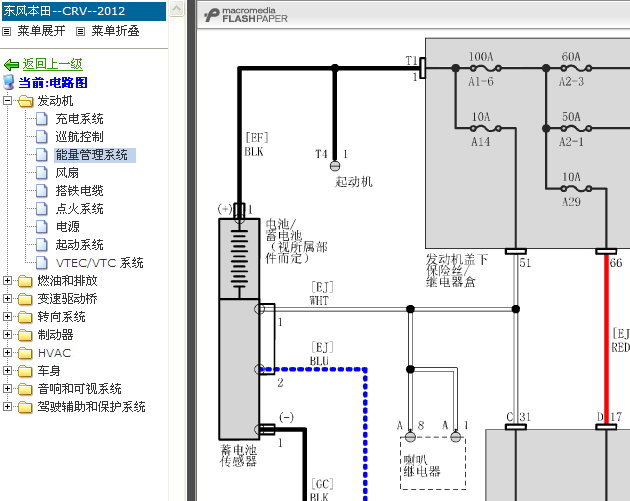
Task: Click the 点火系统 document icon
Action: point(42,209)
